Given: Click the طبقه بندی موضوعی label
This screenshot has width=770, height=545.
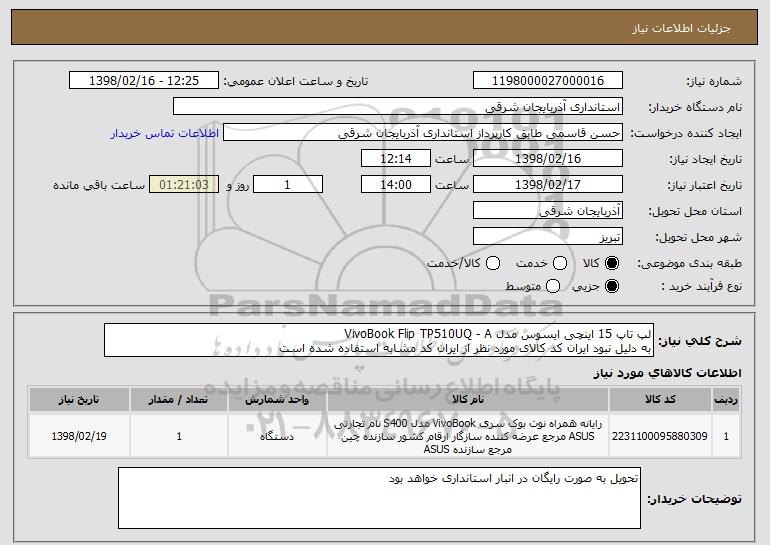Looking at the screenshot, I should [689, 263].
